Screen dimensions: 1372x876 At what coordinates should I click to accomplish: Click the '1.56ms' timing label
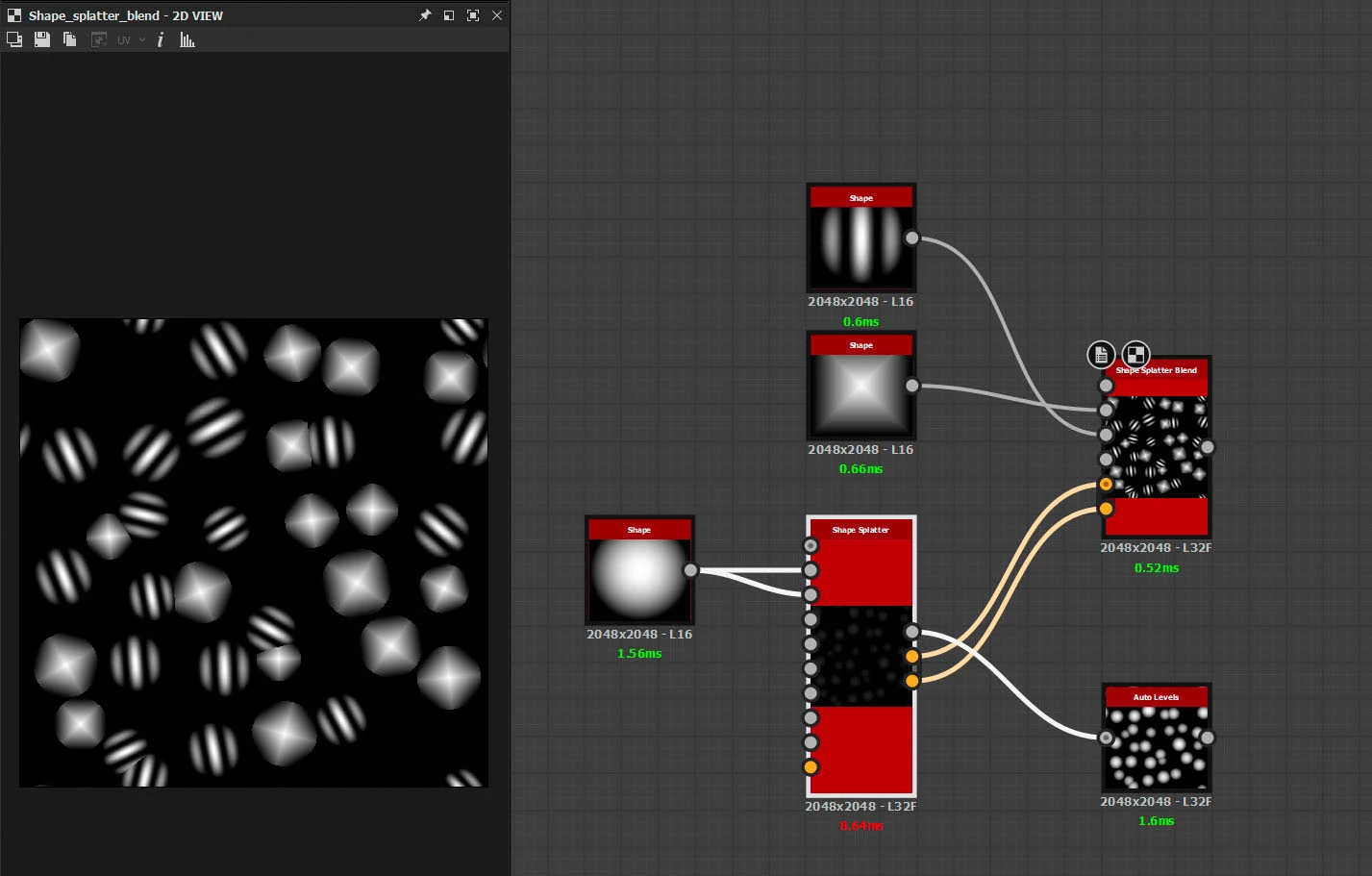pyautogui.click(x=639, y=654)
